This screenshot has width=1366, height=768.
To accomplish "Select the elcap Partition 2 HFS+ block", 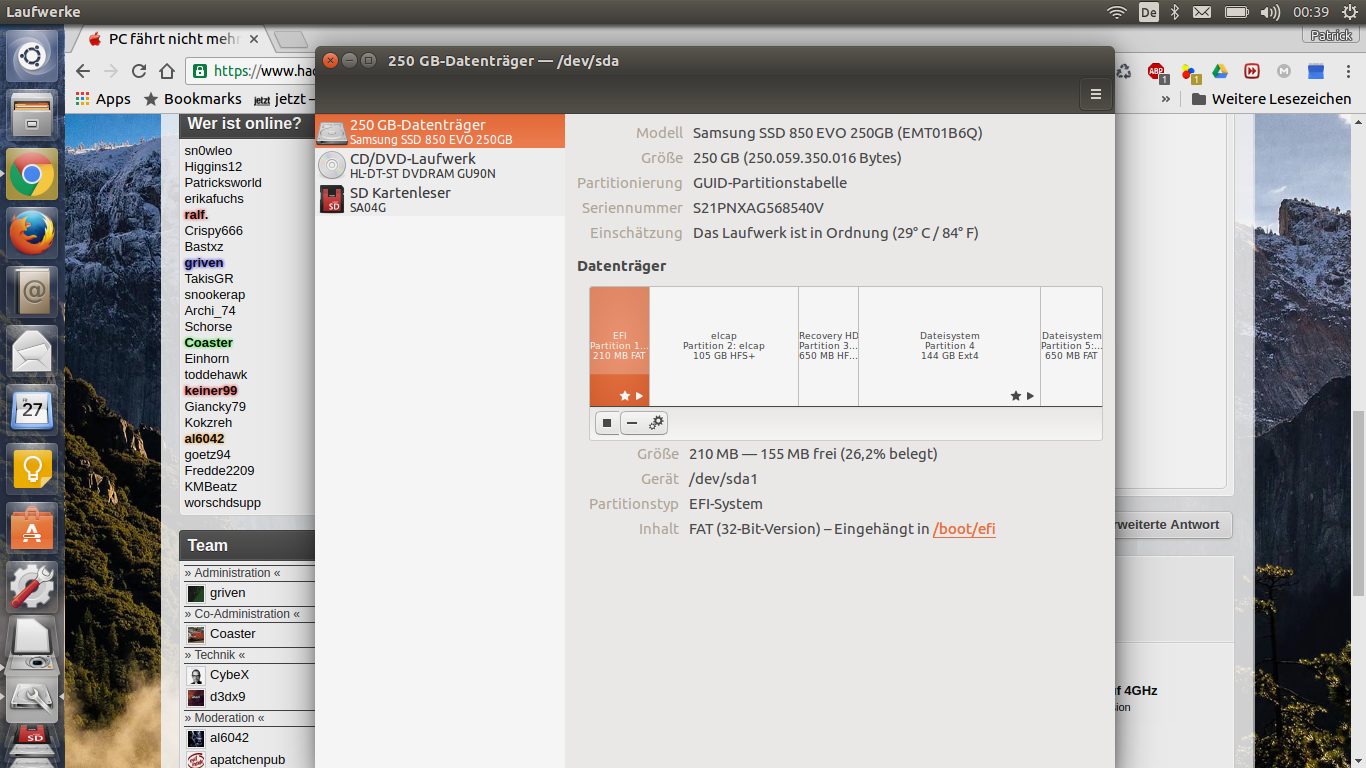I will 724,346.
